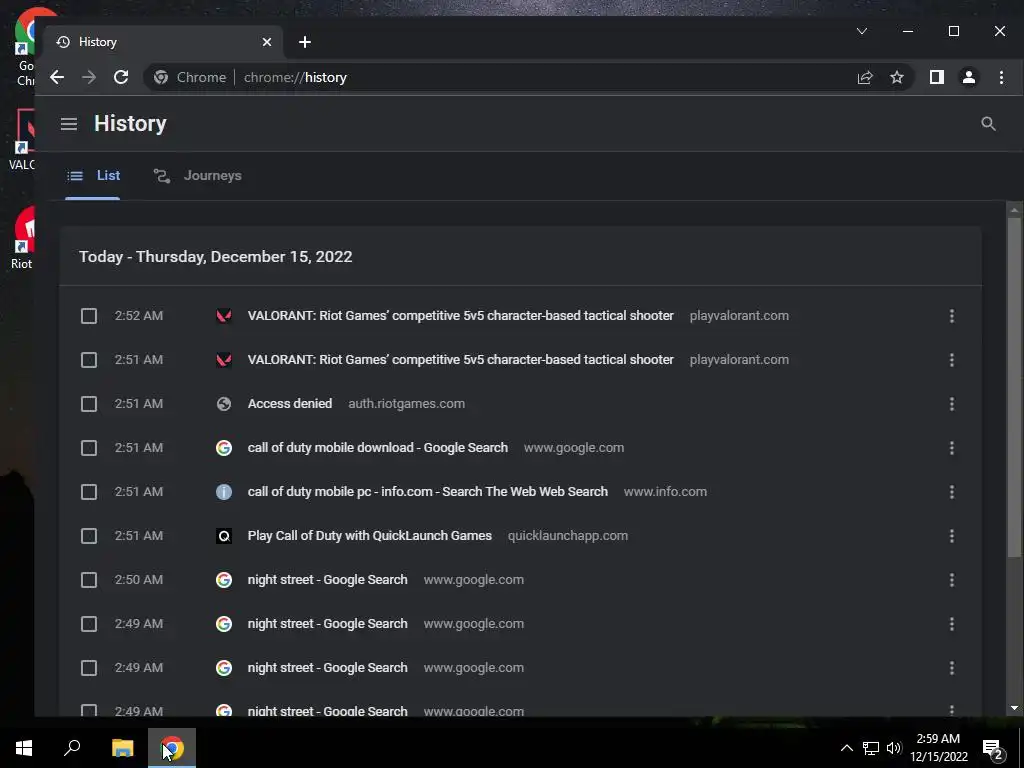Open call of duty mobile download search

pyautogui.click(x=377, y=447)
